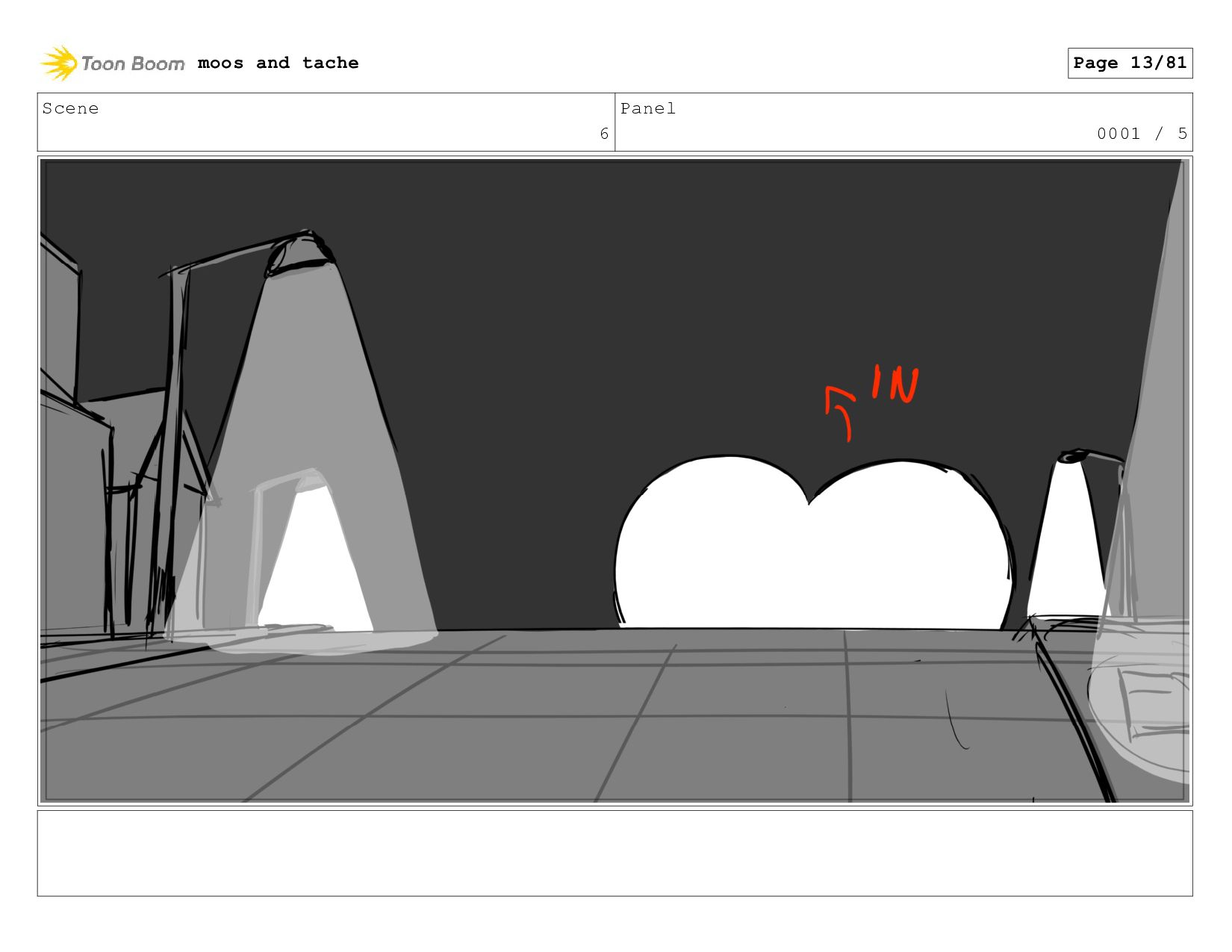Click the 'Page 13/81' page indicator box

1130,63
